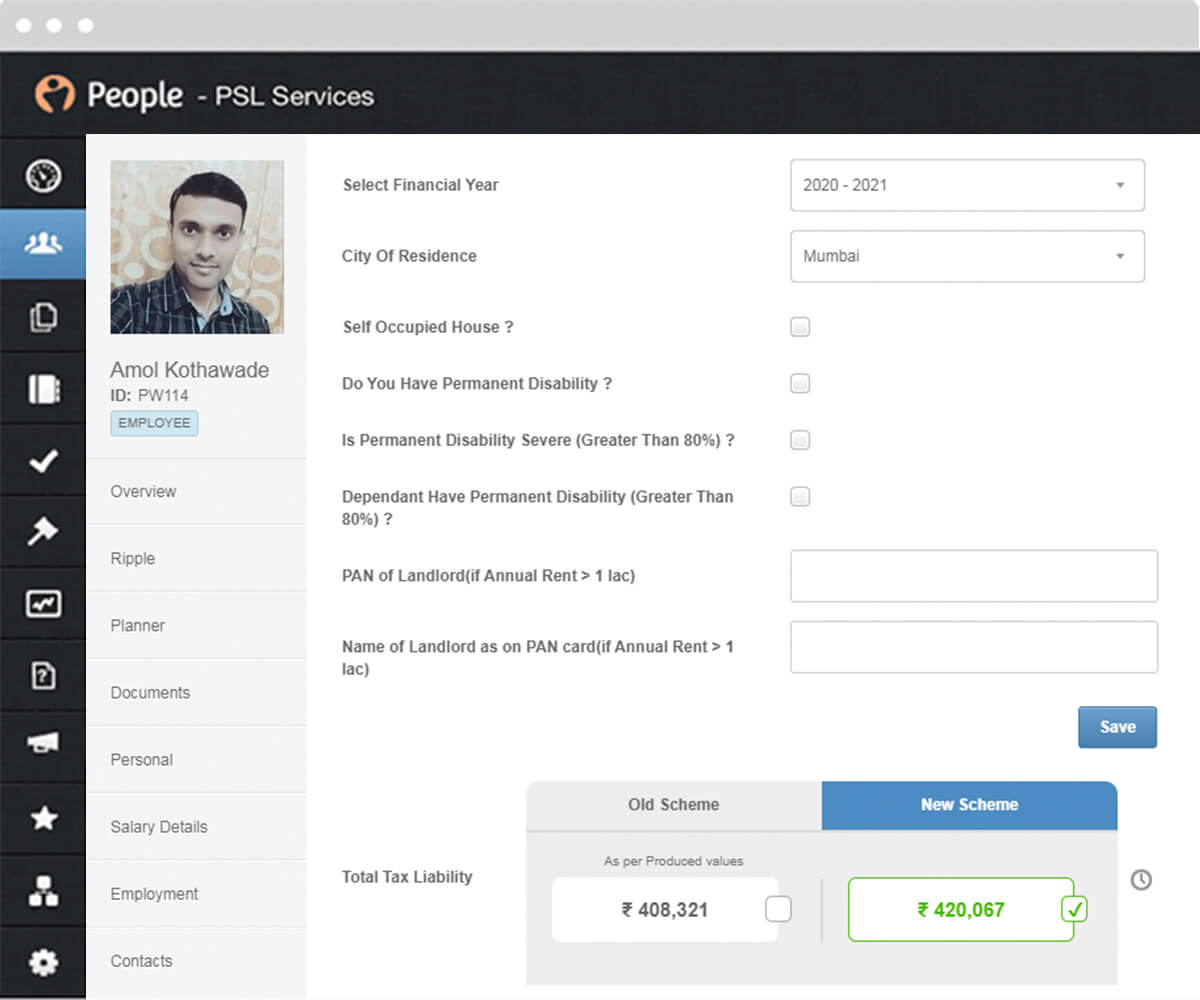The width and height of the screenshot is (1200, 1000).
Task: Open Salary Details in profile menu
Action: click(159, 827)
